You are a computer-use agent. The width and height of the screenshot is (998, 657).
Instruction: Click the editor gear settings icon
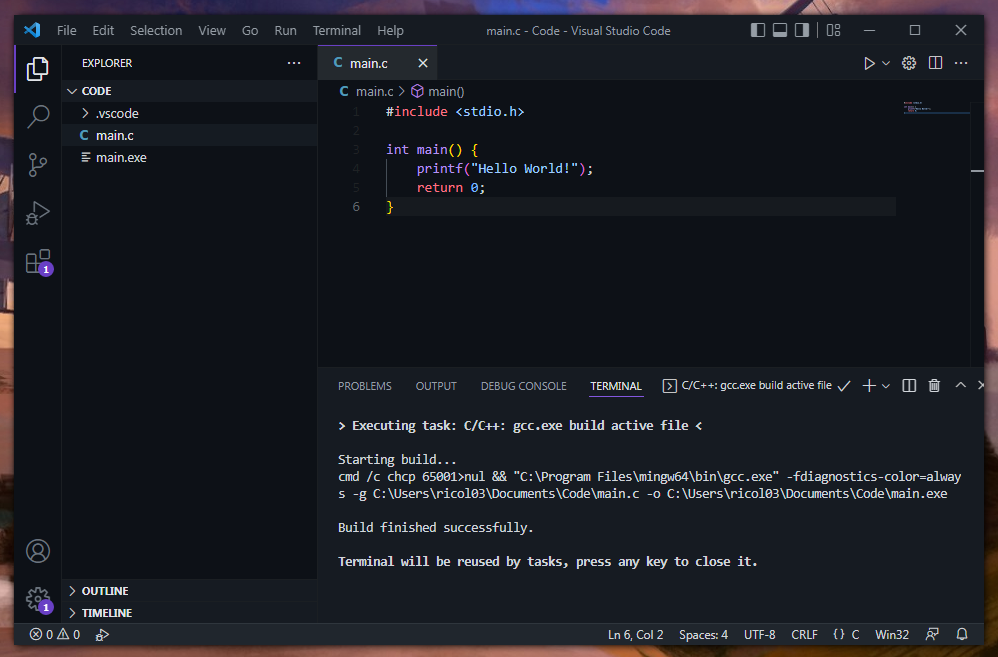tap(909, 63)
